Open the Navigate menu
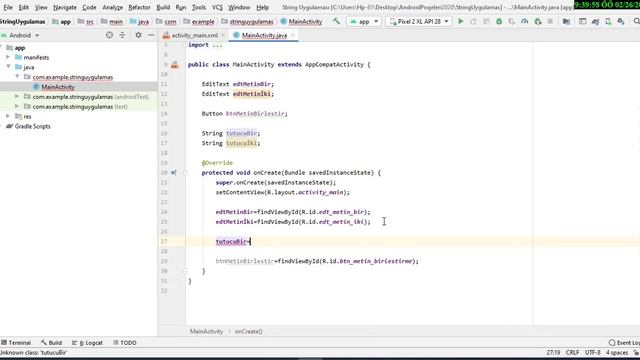 pyautogui.click(x=65, y=7)
